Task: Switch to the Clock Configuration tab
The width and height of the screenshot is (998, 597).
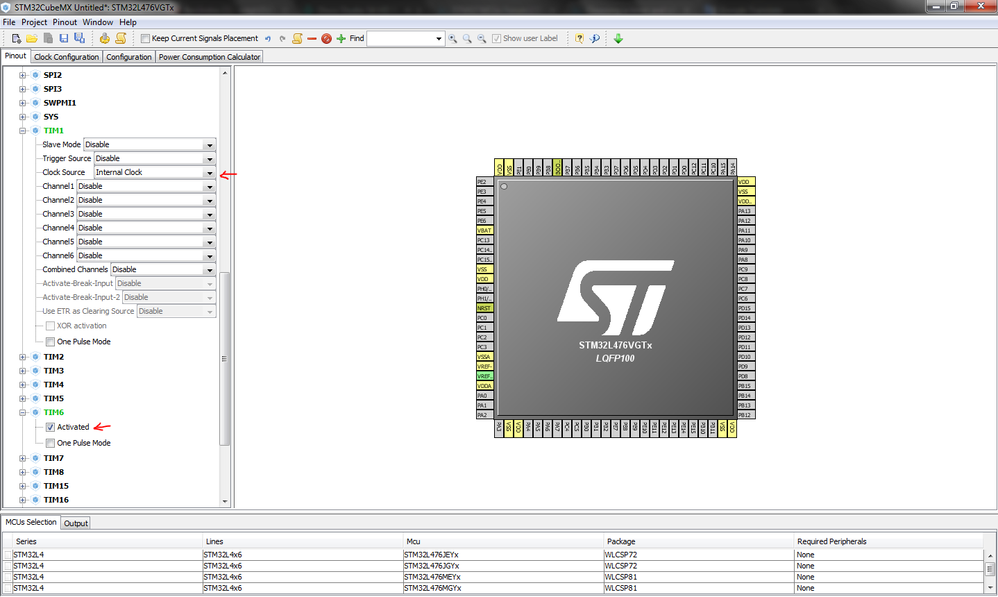Action: tap(66, 57)
